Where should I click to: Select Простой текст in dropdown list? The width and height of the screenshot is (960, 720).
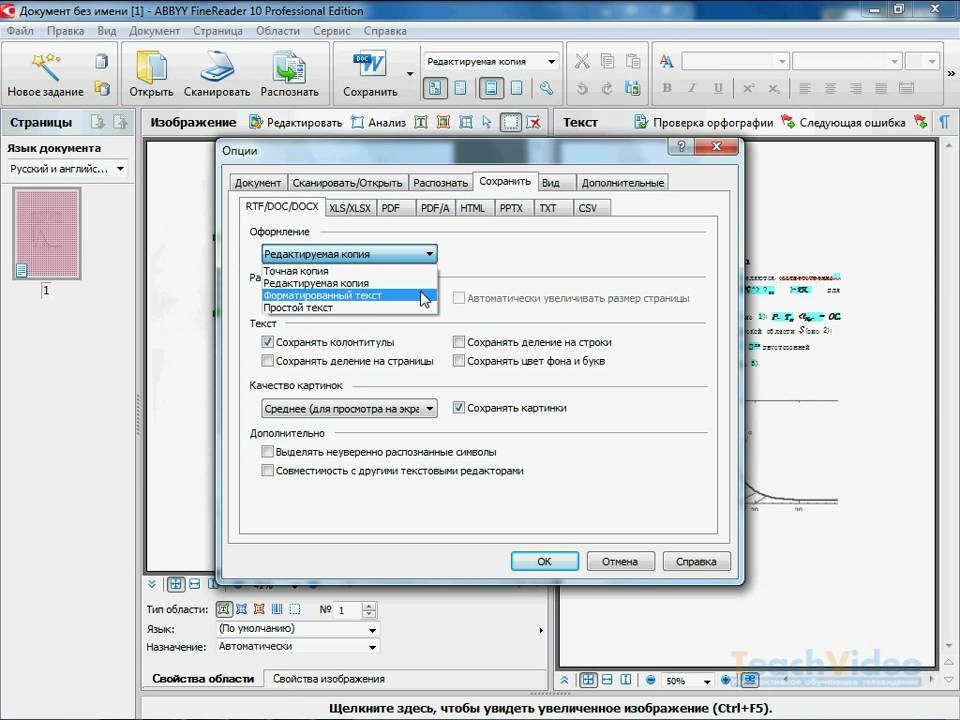[x=350, y=307]
